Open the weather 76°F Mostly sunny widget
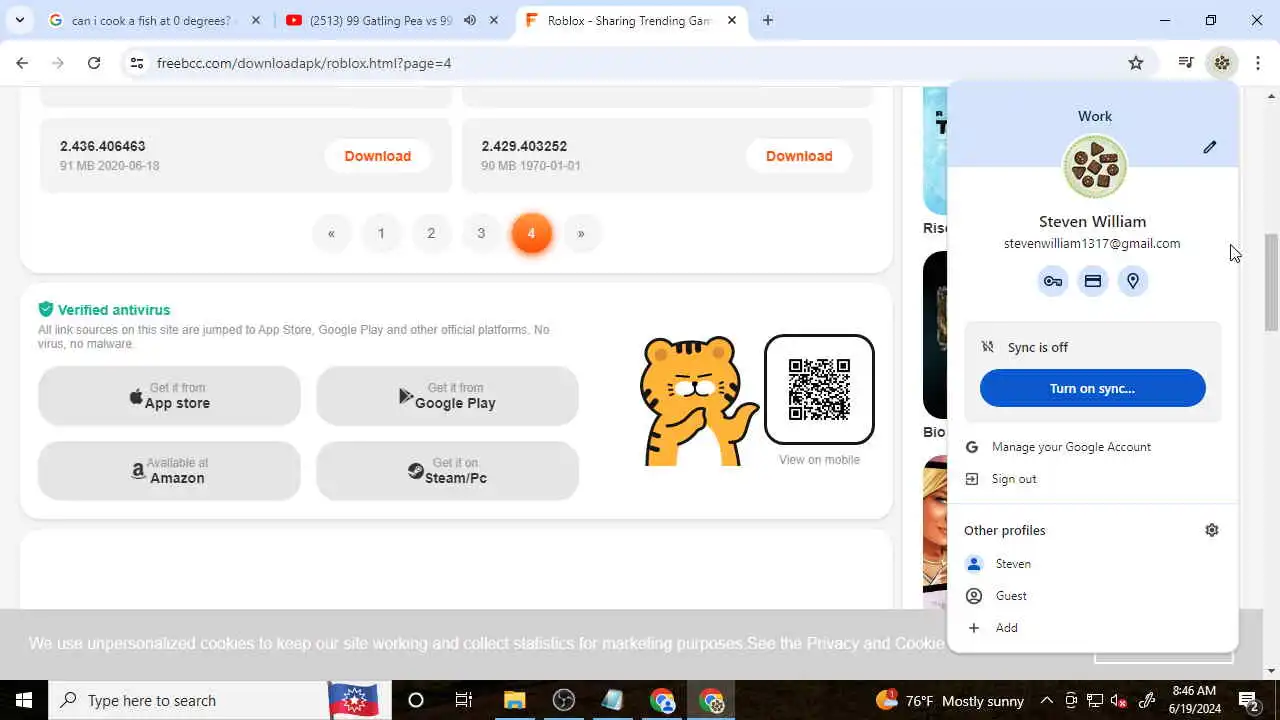This screenshot has width=1280, height=720. click(x=950, y=700)
